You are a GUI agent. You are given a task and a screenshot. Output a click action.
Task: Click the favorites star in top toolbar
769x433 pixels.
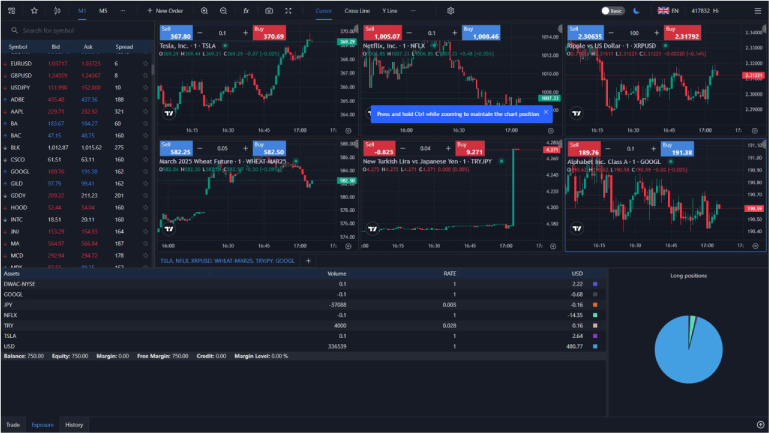pos(34,11)
